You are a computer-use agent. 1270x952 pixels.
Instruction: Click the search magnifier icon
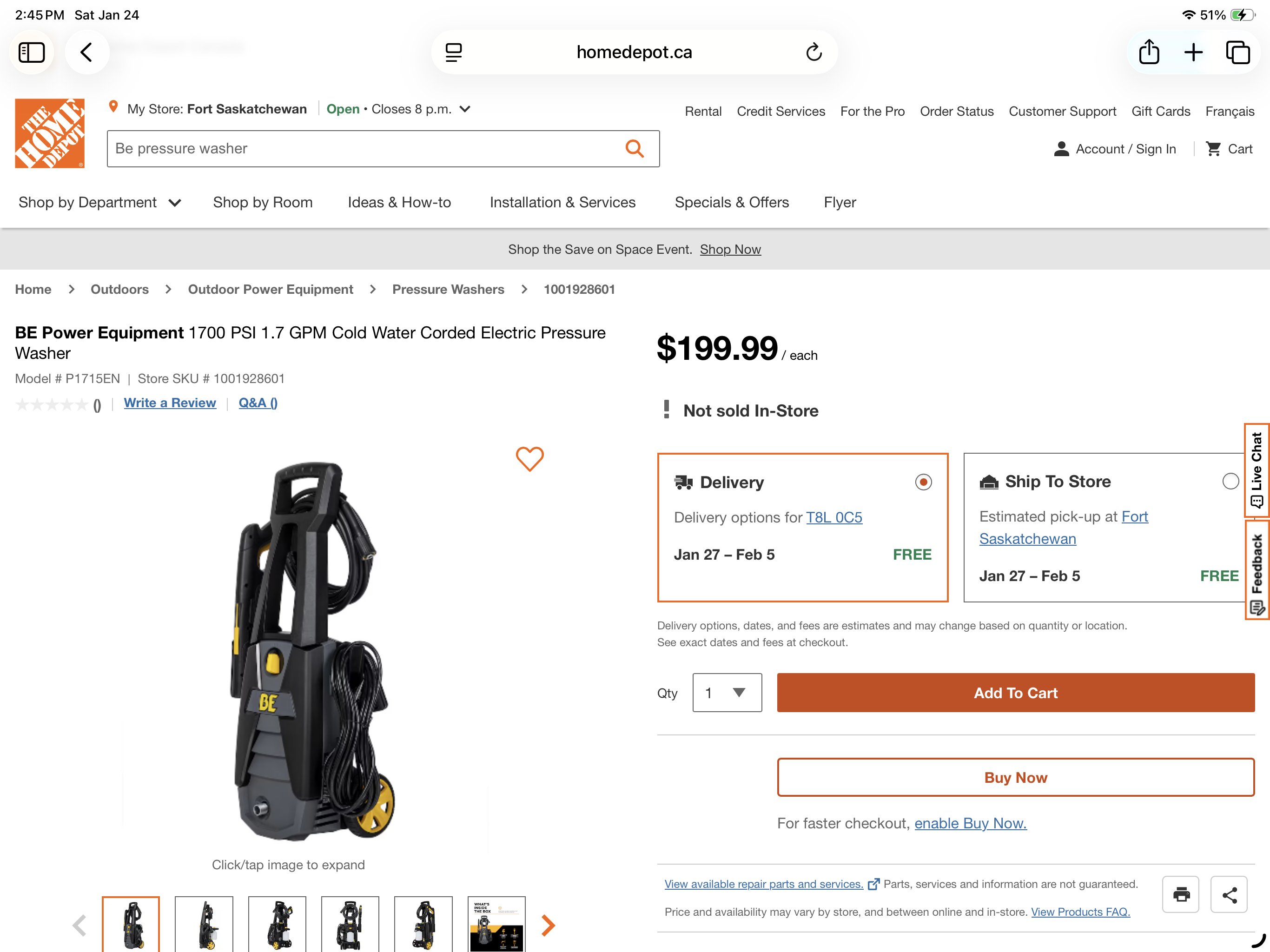pos(635,148)
